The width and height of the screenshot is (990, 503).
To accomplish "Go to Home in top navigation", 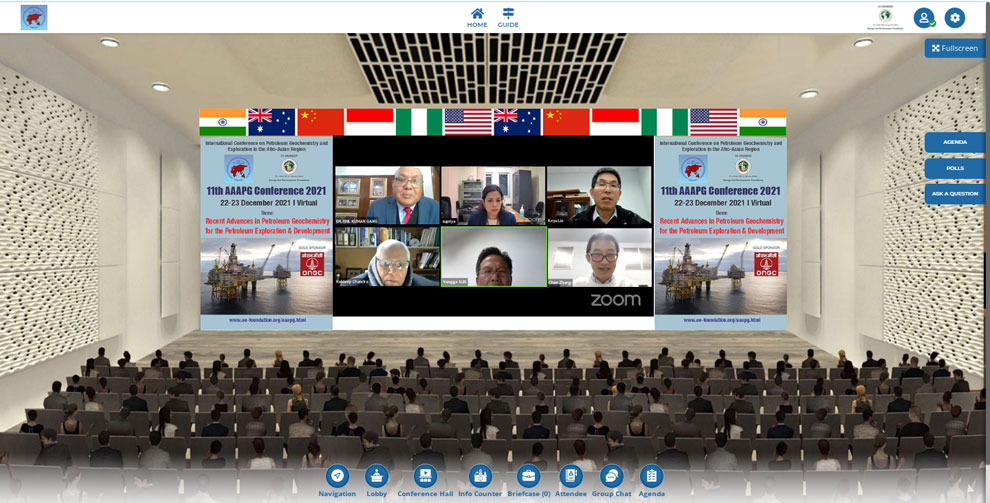I will click(x=477, y=18).
